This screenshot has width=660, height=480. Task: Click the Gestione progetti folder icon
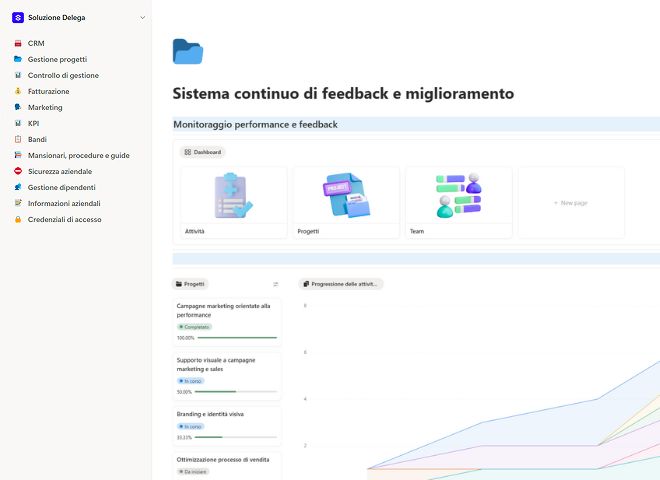click(x=18, y=59)
